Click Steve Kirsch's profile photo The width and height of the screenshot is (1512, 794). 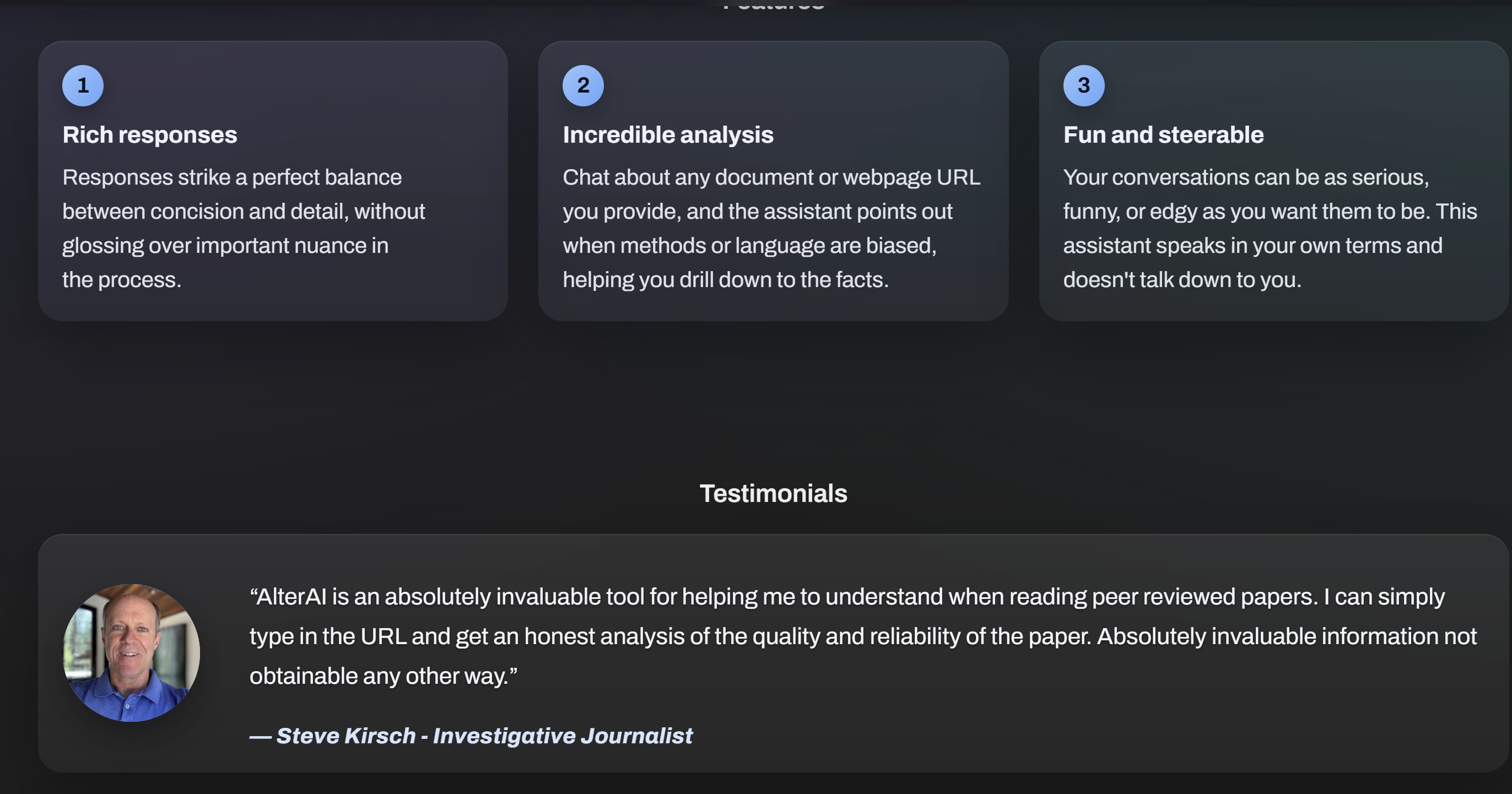pyautogui.click(x=132, y=652)
